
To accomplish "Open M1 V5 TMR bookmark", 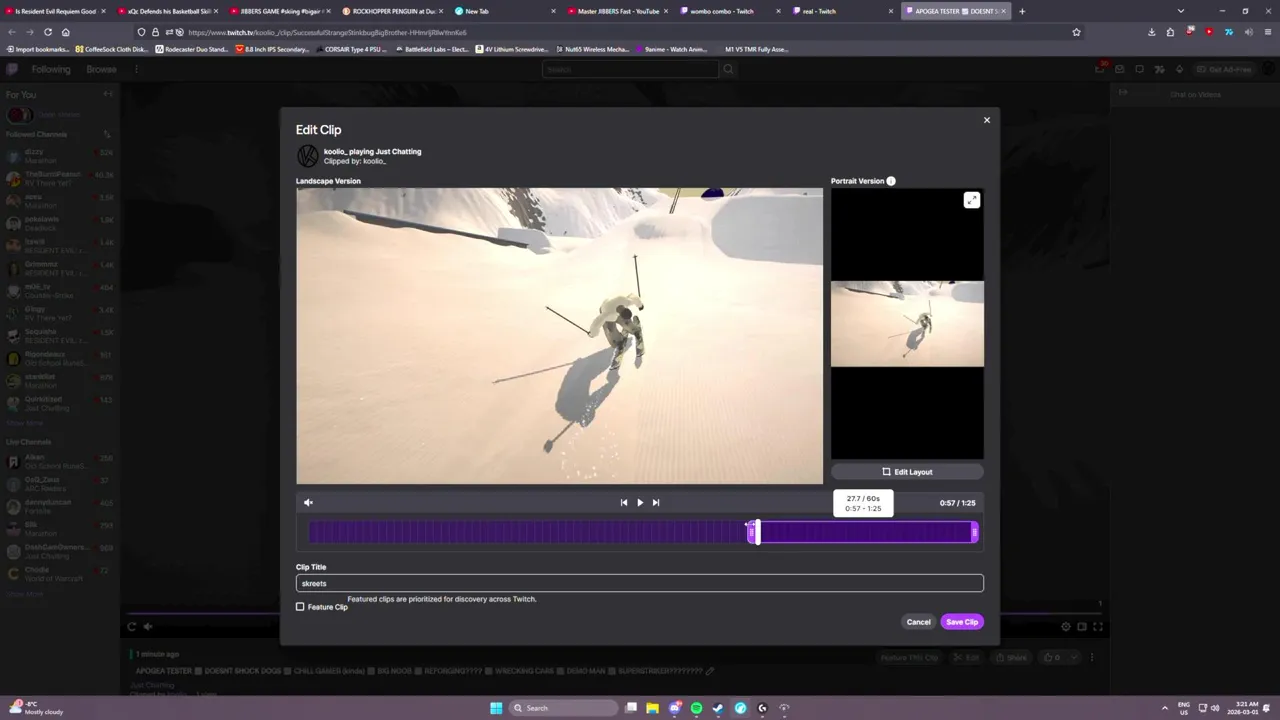I will tap(756, 49).
